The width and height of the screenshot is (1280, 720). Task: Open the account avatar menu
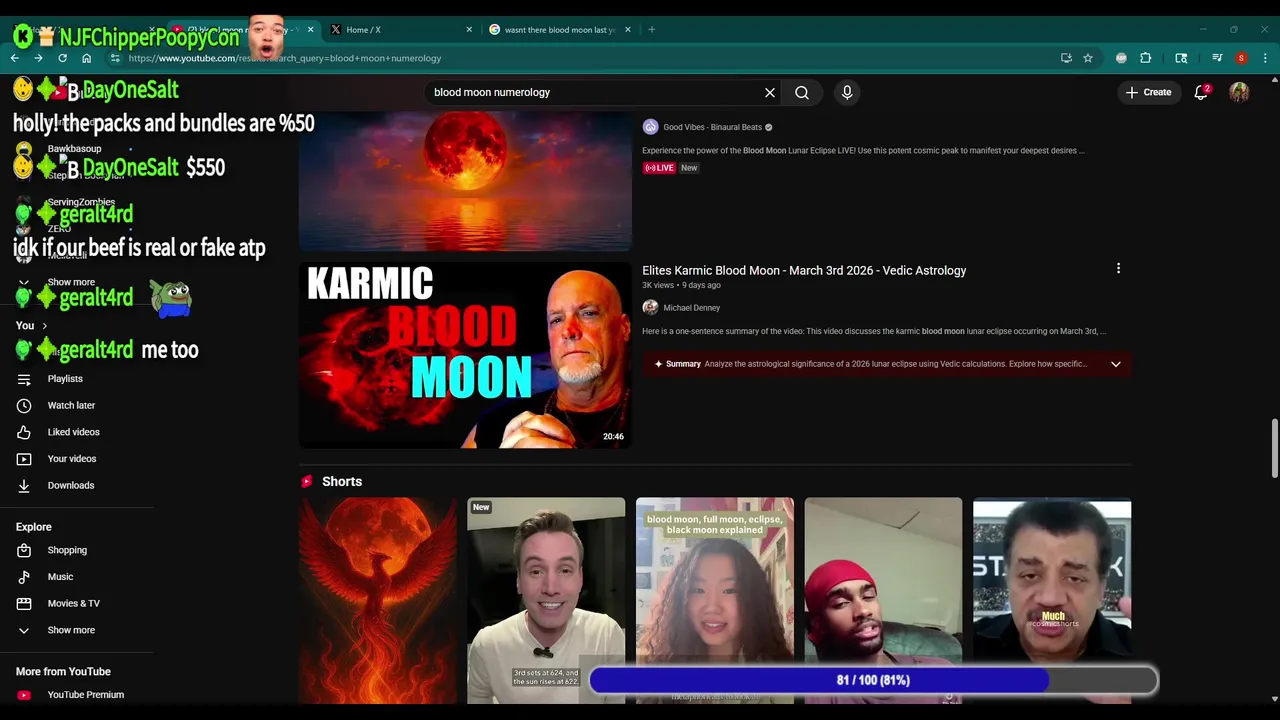coord(1239,92)
